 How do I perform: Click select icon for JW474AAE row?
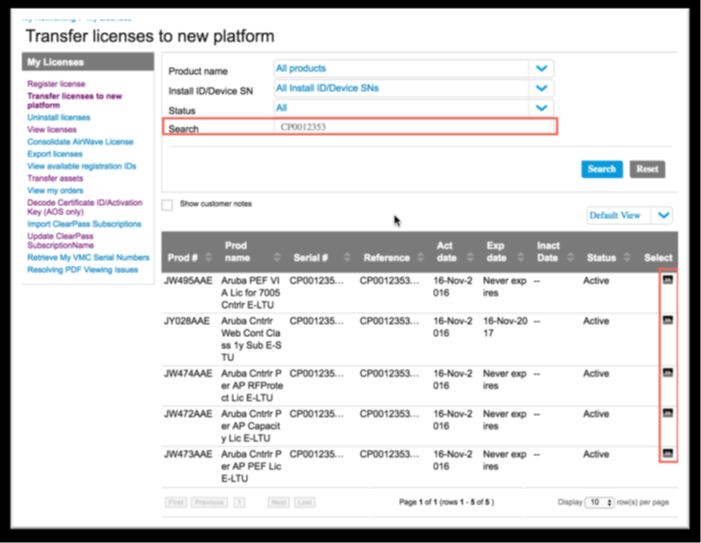point(667,373)
